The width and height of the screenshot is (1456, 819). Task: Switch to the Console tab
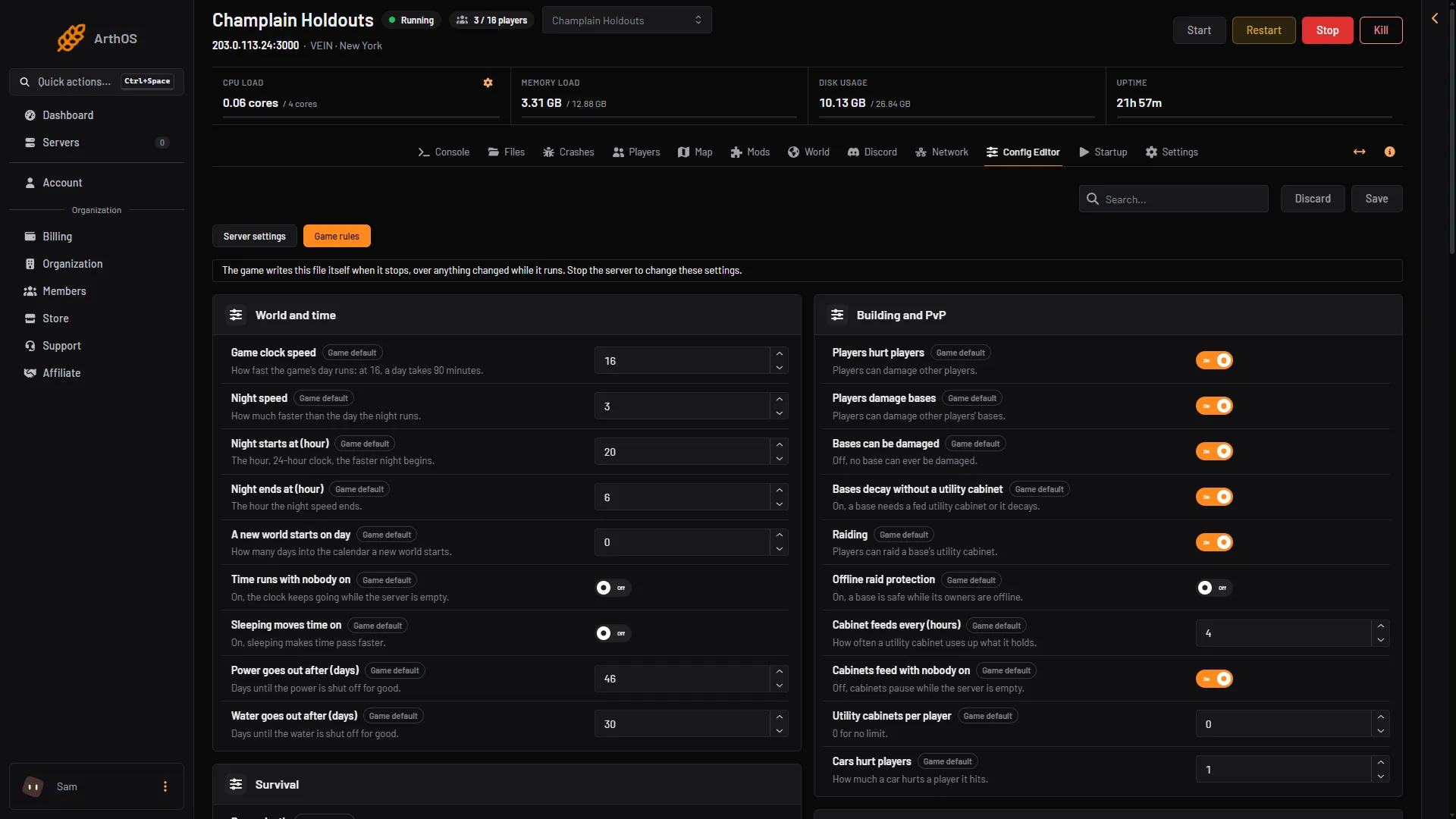pos(444,152)
